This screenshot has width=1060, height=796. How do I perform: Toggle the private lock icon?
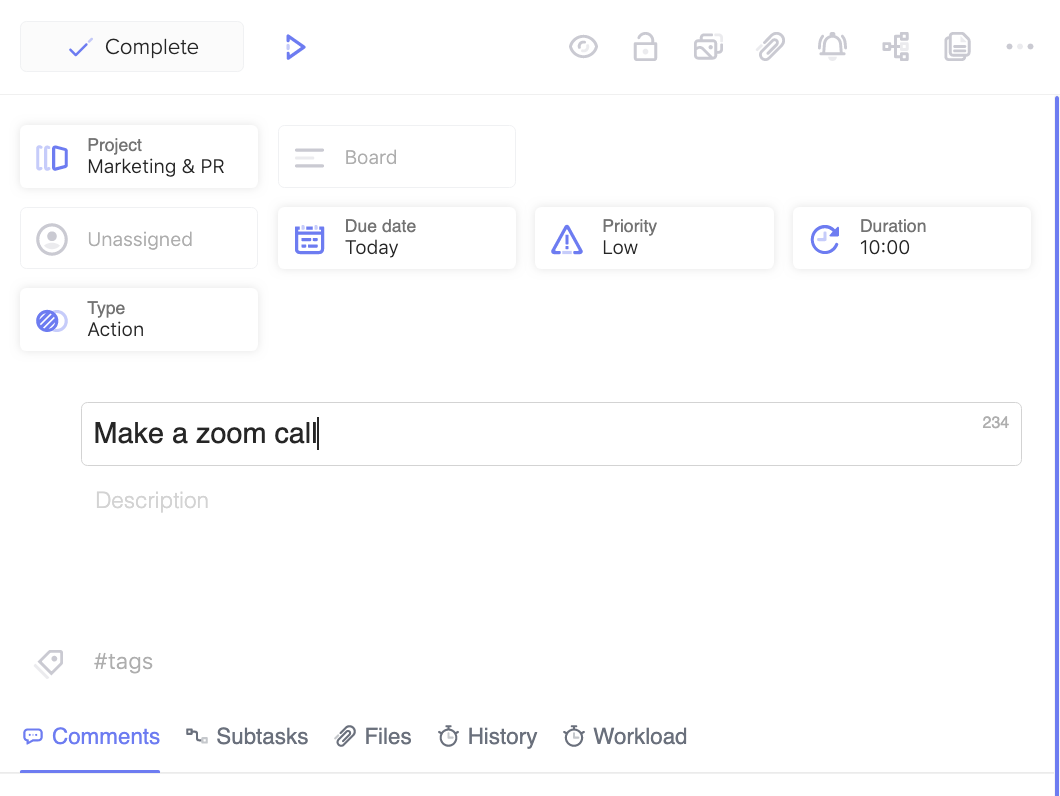tap(645, 47)
